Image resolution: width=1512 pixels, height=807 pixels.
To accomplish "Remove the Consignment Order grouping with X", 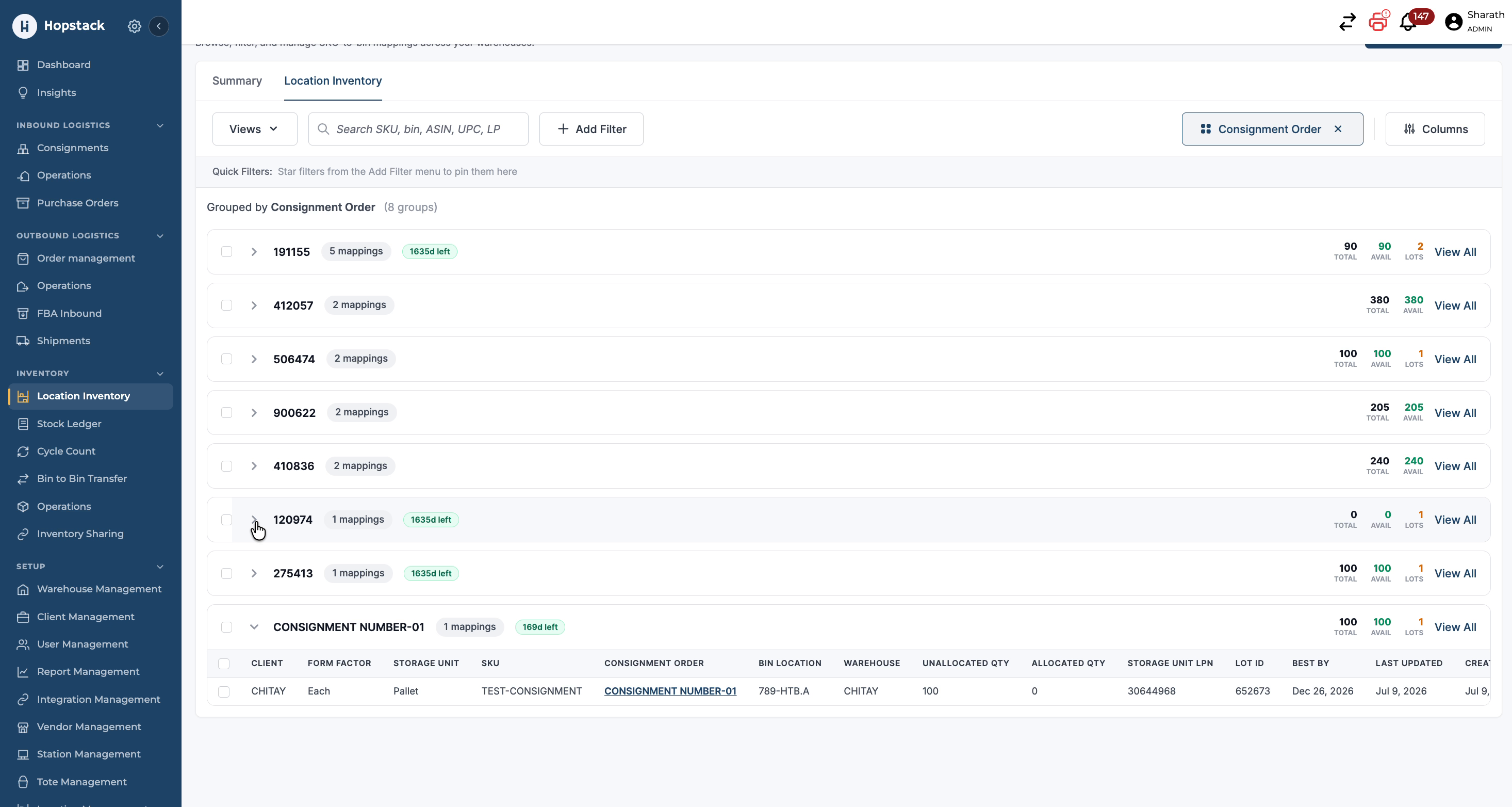I will pyautogui.click(x=1338, y=128).
